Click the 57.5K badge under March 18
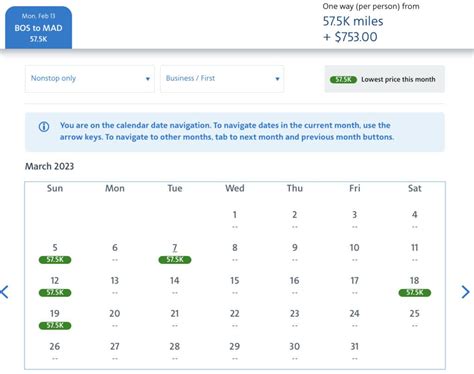The image size is (474, 374). tap(415, 293)
